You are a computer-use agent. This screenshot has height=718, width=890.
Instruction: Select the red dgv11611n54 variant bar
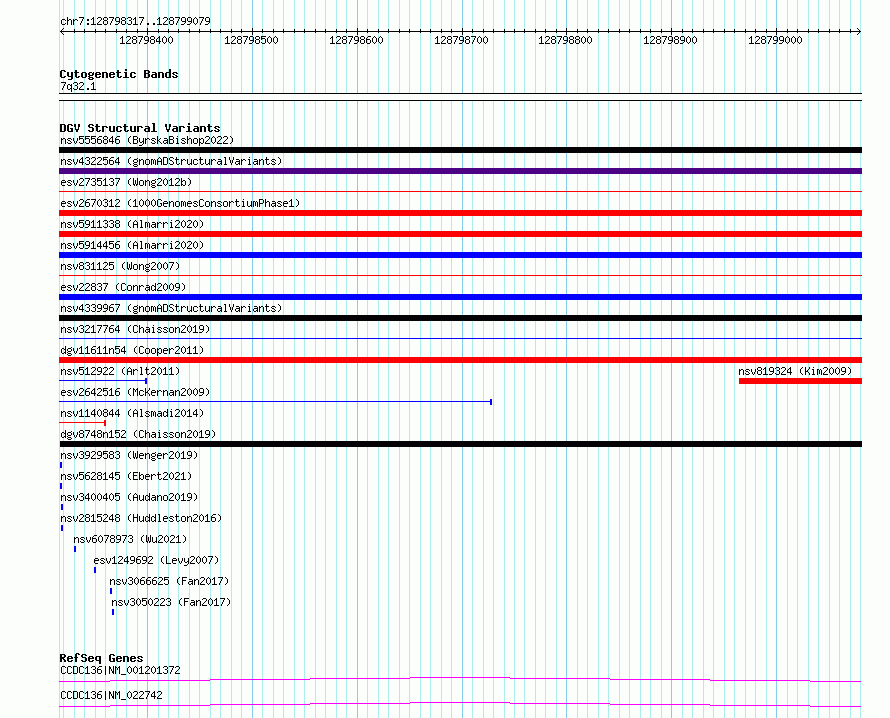click(x=460, y=360)
